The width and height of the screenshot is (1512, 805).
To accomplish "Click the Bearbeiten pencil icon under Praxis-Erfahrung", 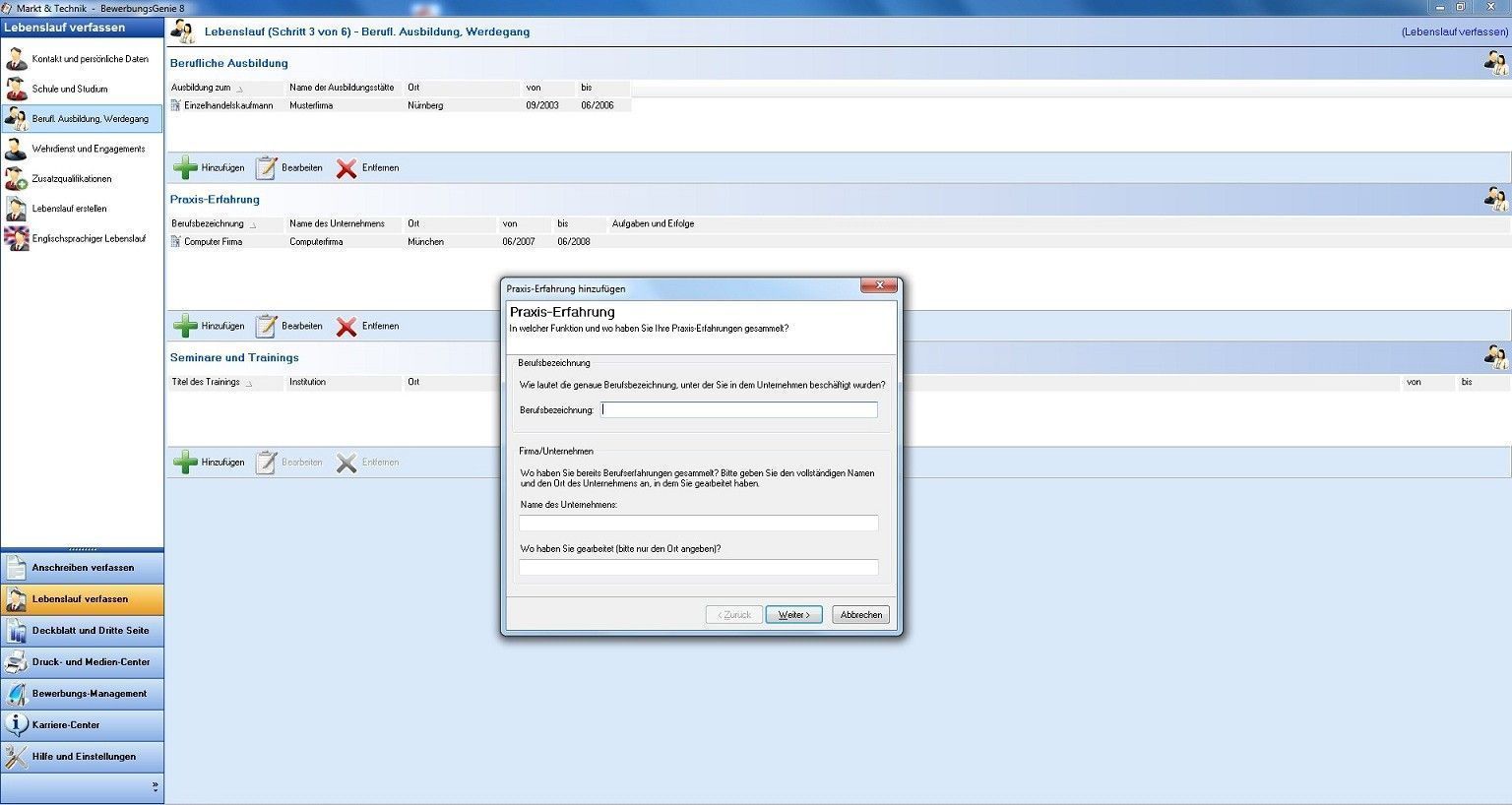I will 267,326.
